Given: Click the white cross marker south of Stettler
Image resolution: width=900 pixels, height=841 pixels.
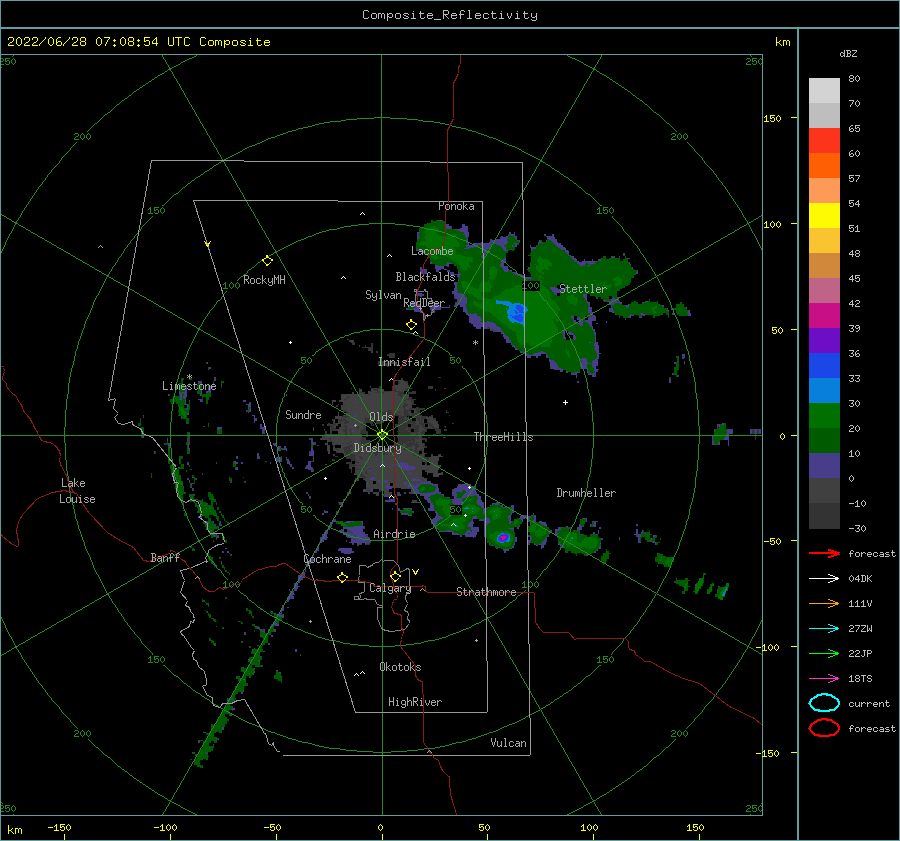Looking at the screenshot, I should pyautogui.click(x=565, y=402).
